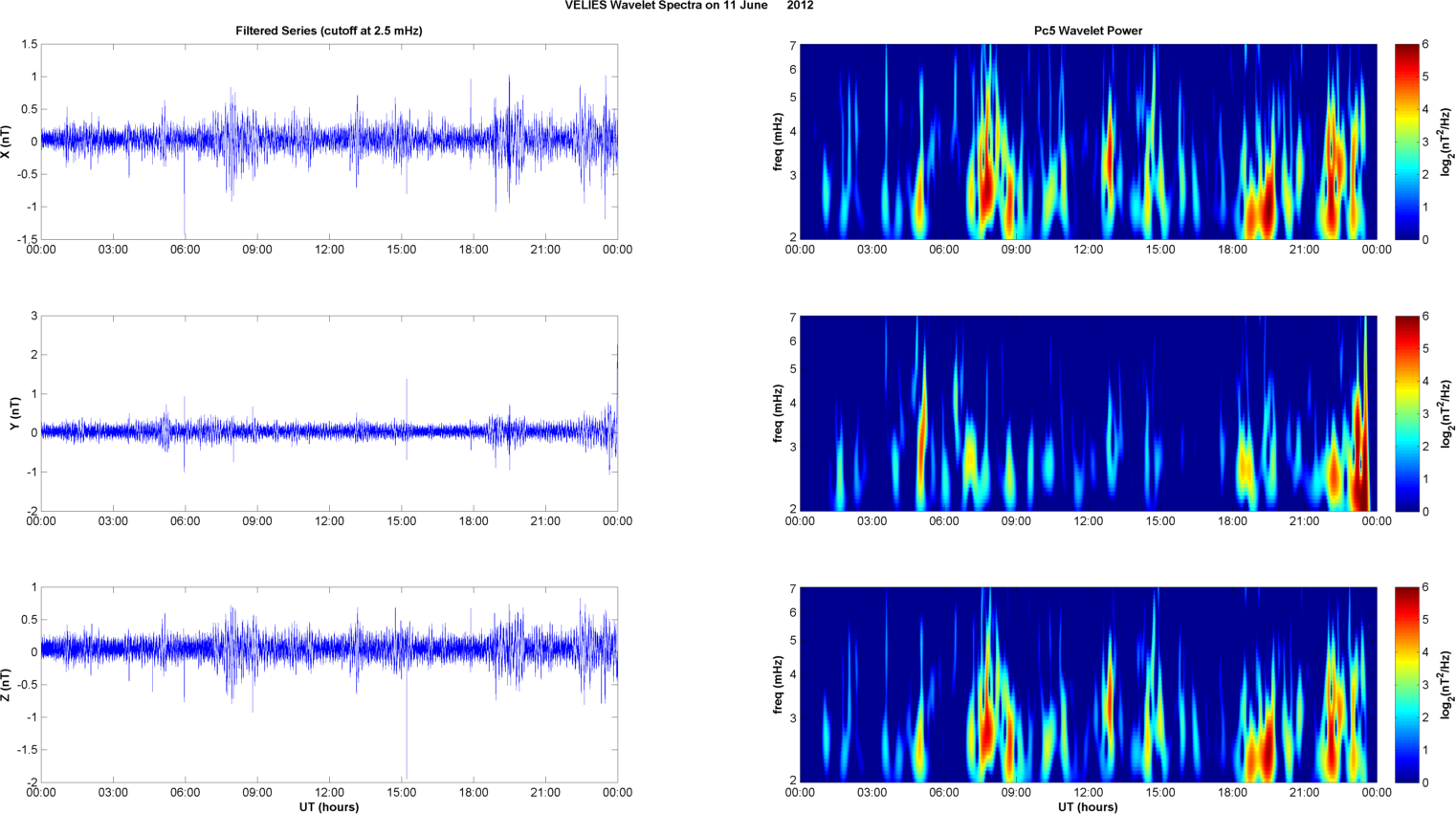
Task: Click the middle Y-component wavelet spectrogram
Action: pos(1088,413)
